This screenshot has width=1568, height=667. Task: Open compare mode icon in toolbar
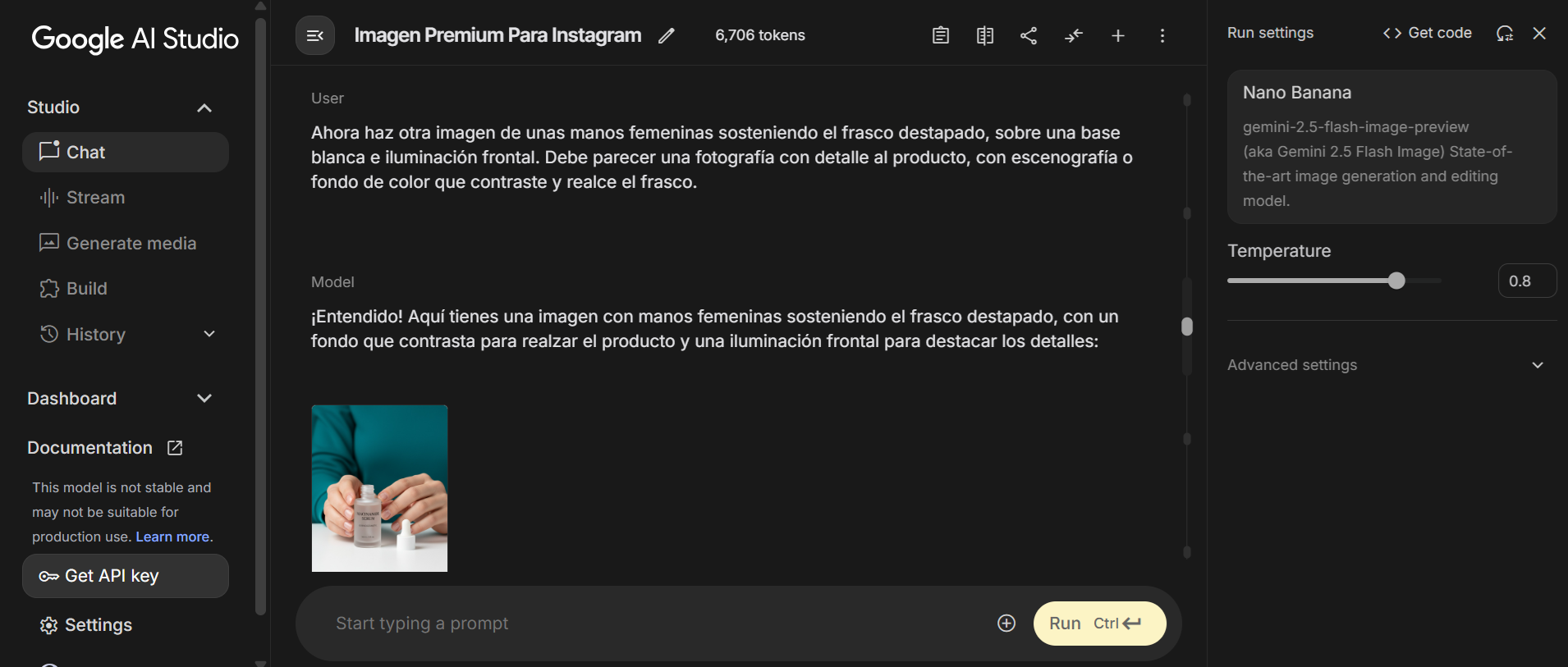point(985,35)
